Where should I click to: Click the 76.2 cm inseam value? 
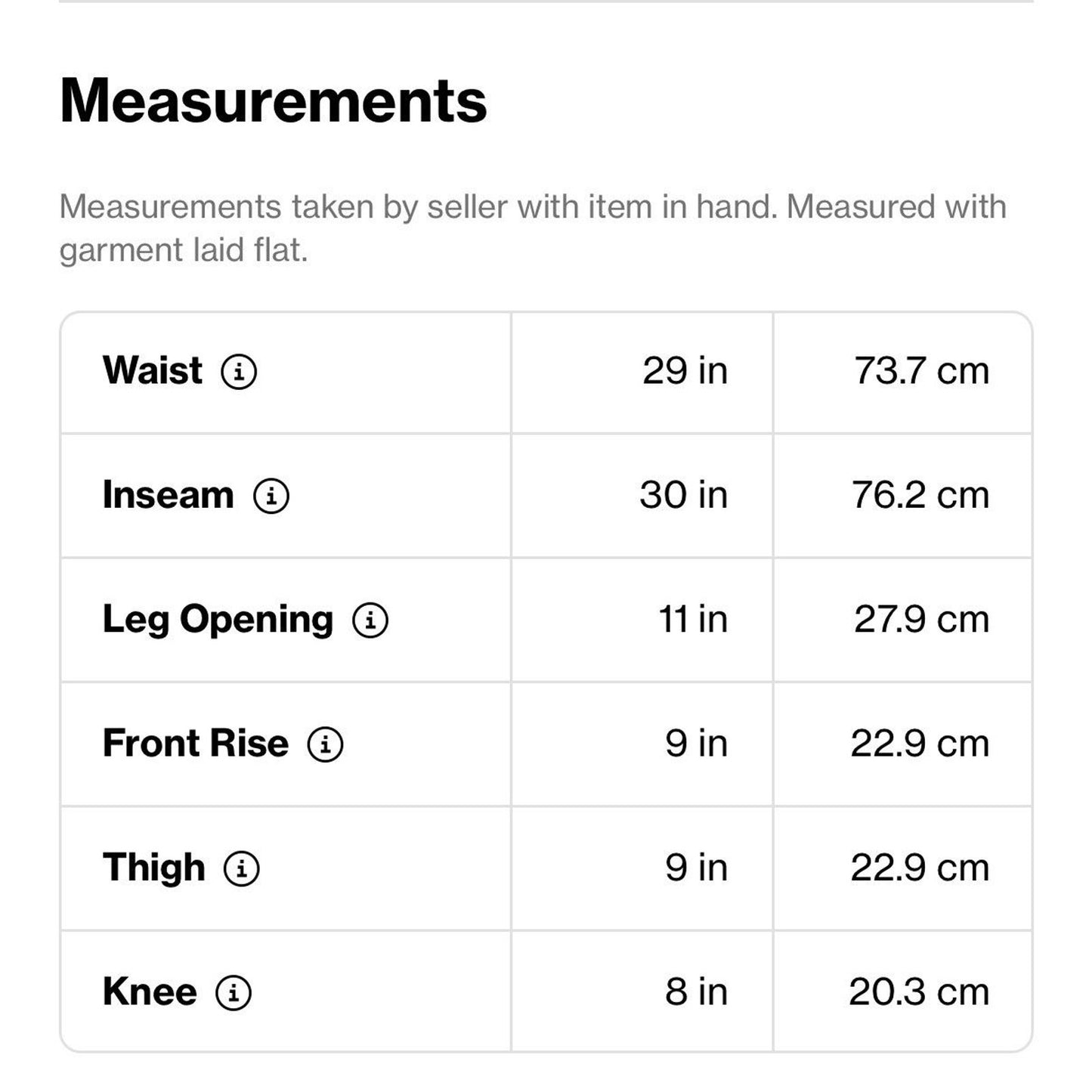coord(920,496)
